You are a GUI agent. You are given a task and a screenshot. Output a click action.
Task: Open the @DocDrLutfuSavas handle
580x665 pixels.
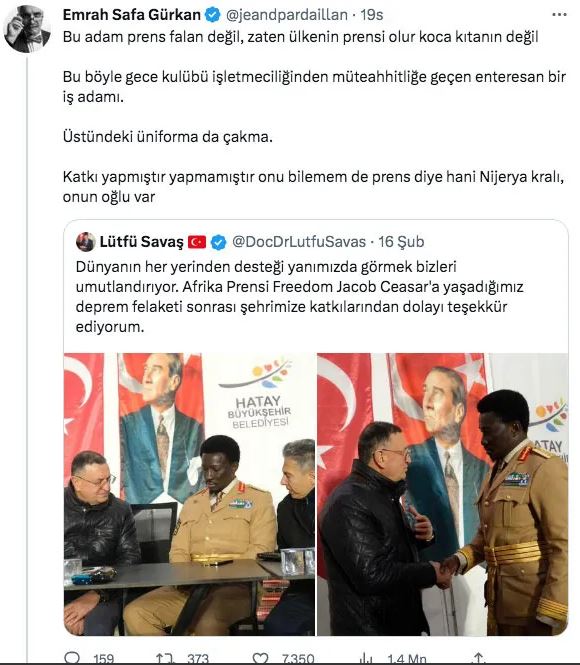[x=299, y=242]
